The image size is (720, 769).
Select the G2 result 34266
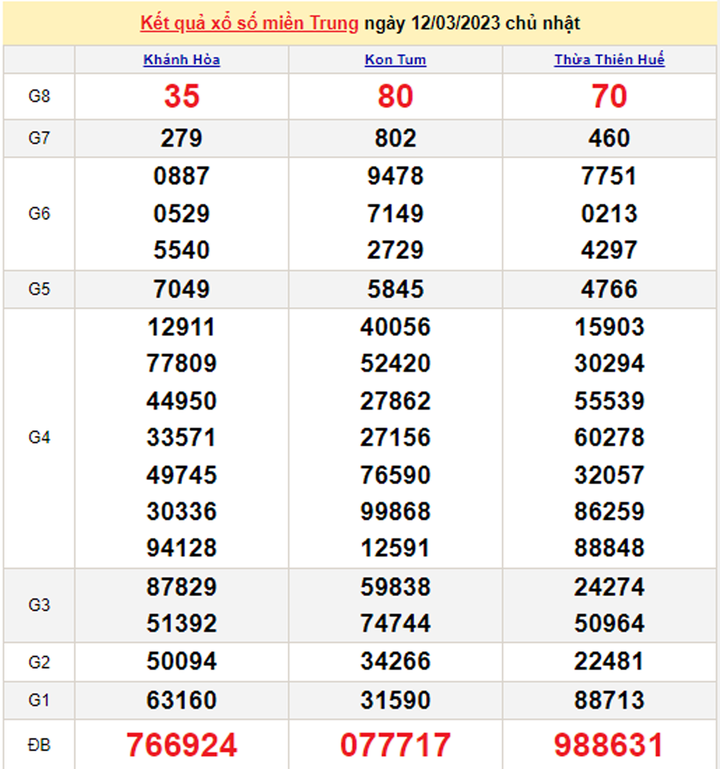point(395,661)
